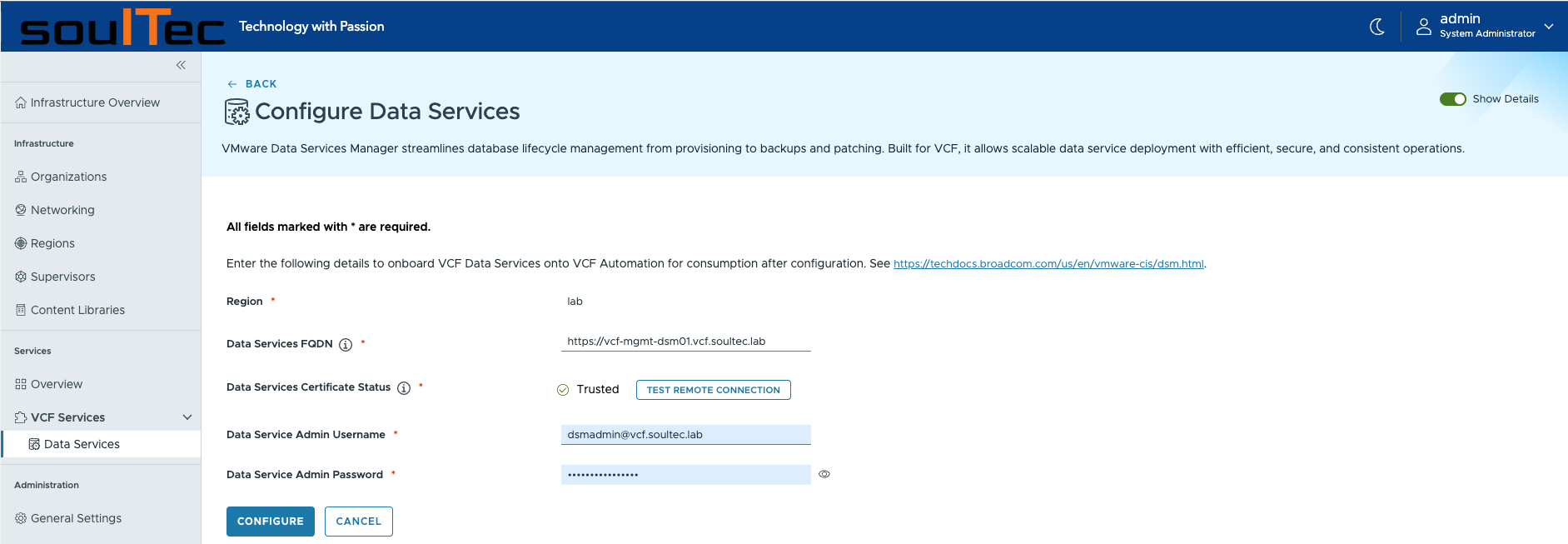Image resolution: width=1568 pixels, height=544 pixels.
Task: Collapse the left navigation sidebar
Action: point(181,65)
